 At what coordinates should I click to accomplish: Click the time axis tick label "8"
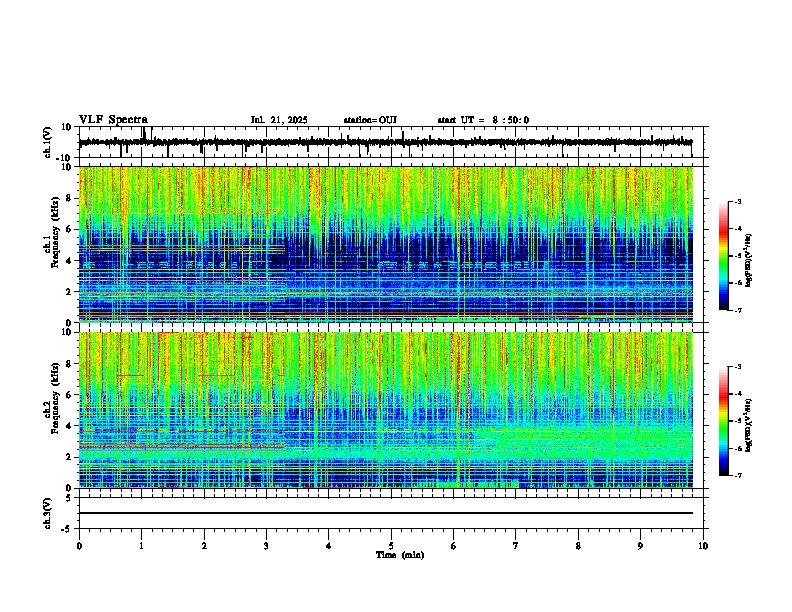point(578,546)
